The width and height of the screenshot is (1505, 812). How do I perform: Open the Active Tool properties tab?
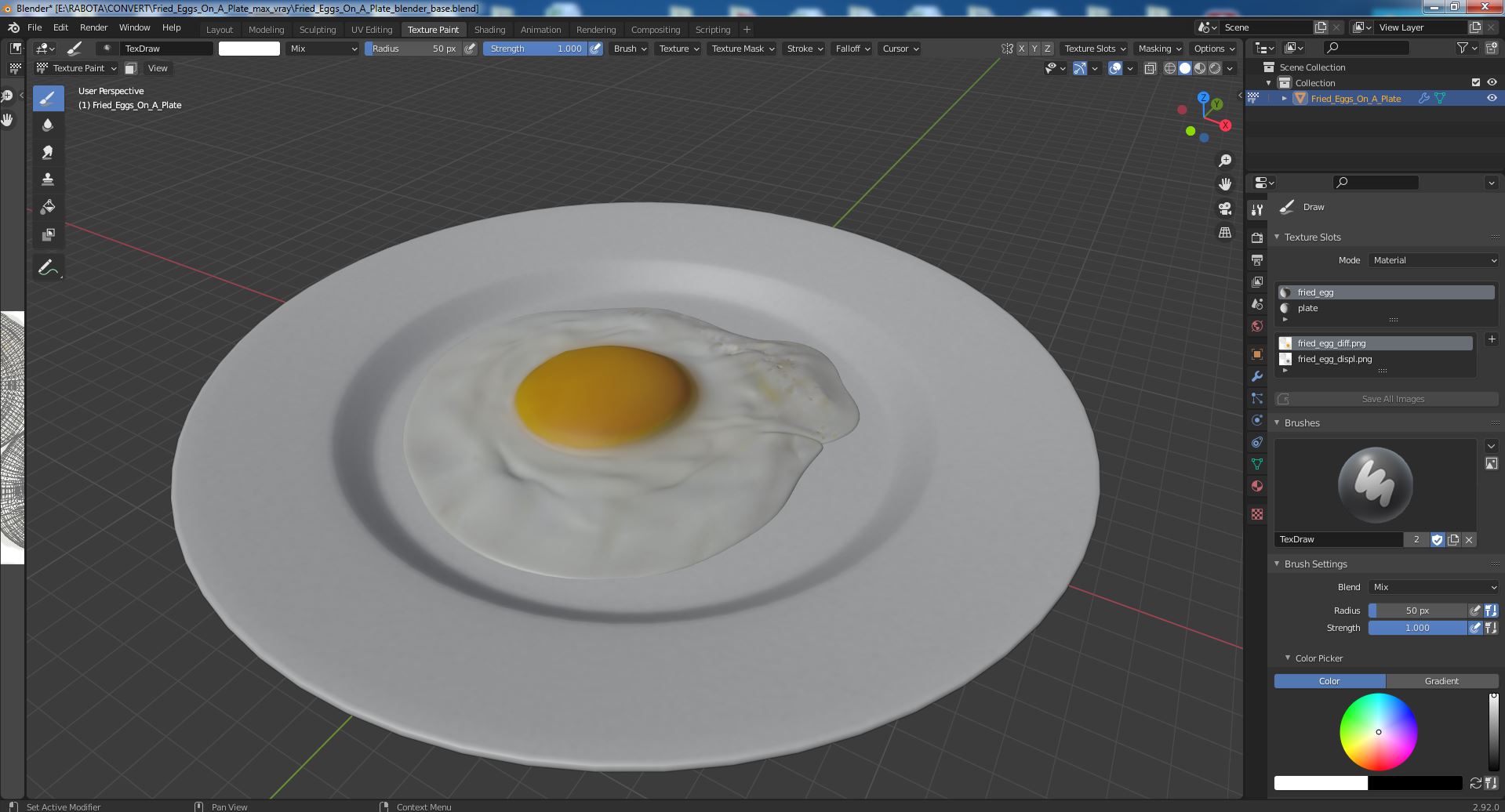(1257, 209)
